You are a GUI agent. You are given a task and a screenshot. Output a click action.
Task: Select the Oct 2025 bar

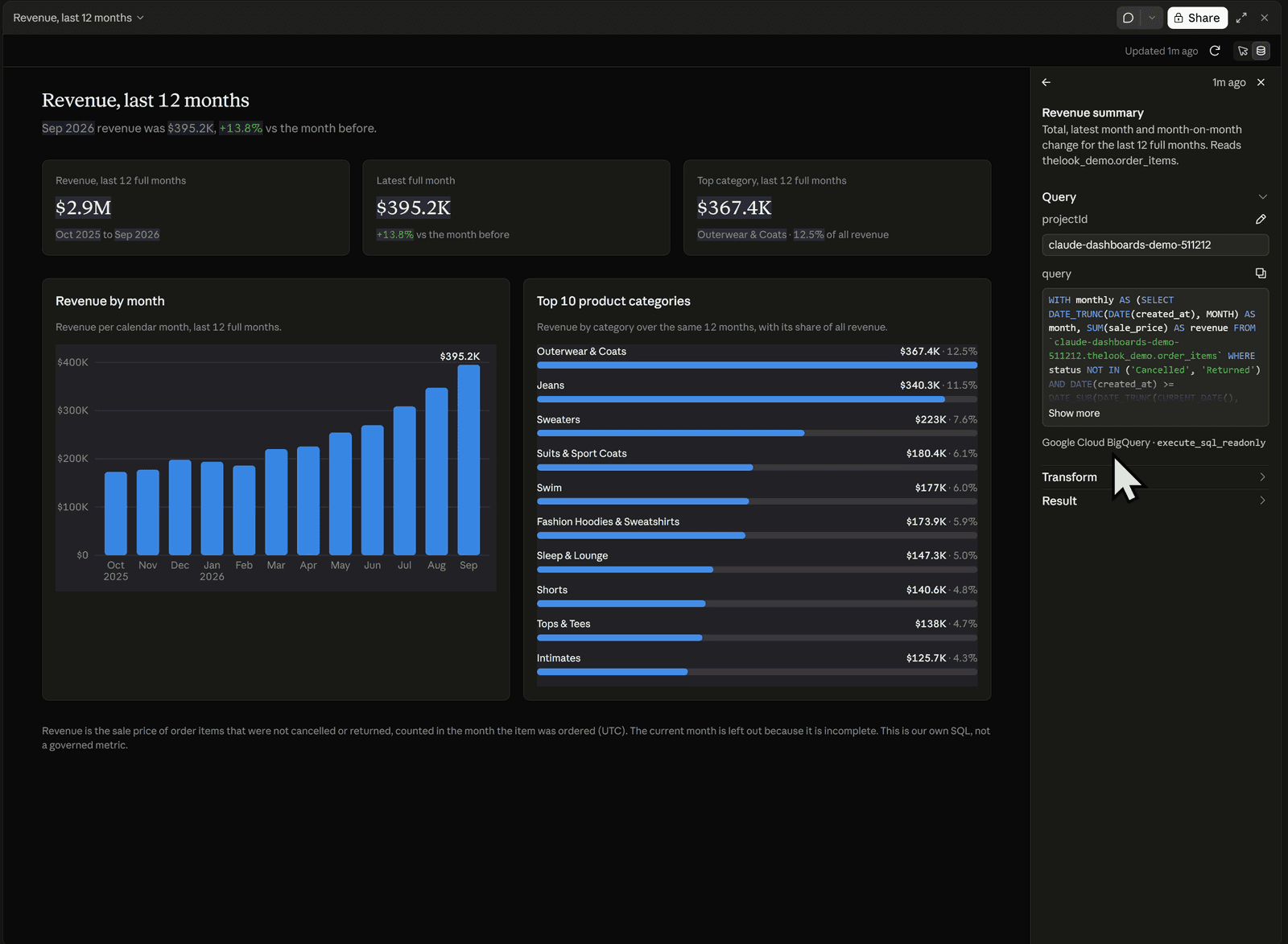tap(116, 513)
